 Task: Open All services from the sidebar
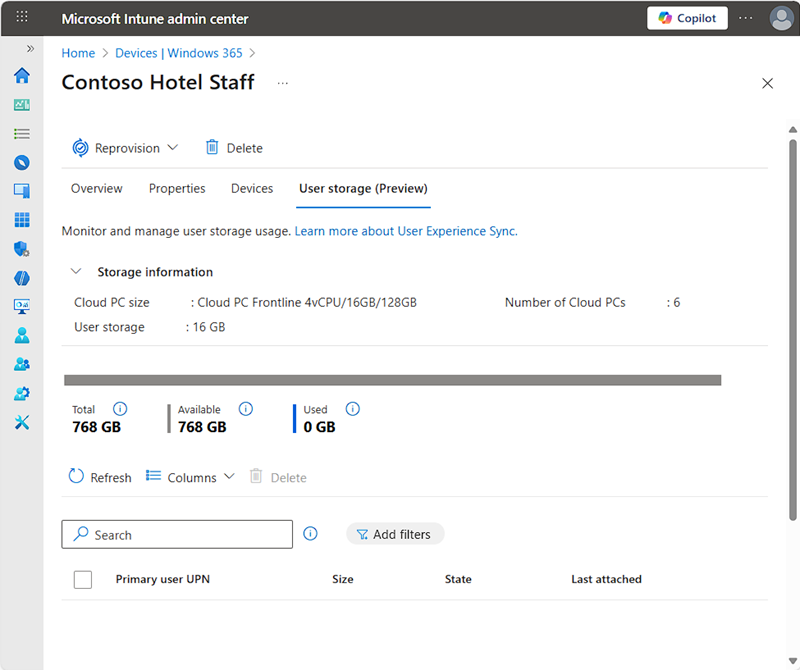point(22,133)
